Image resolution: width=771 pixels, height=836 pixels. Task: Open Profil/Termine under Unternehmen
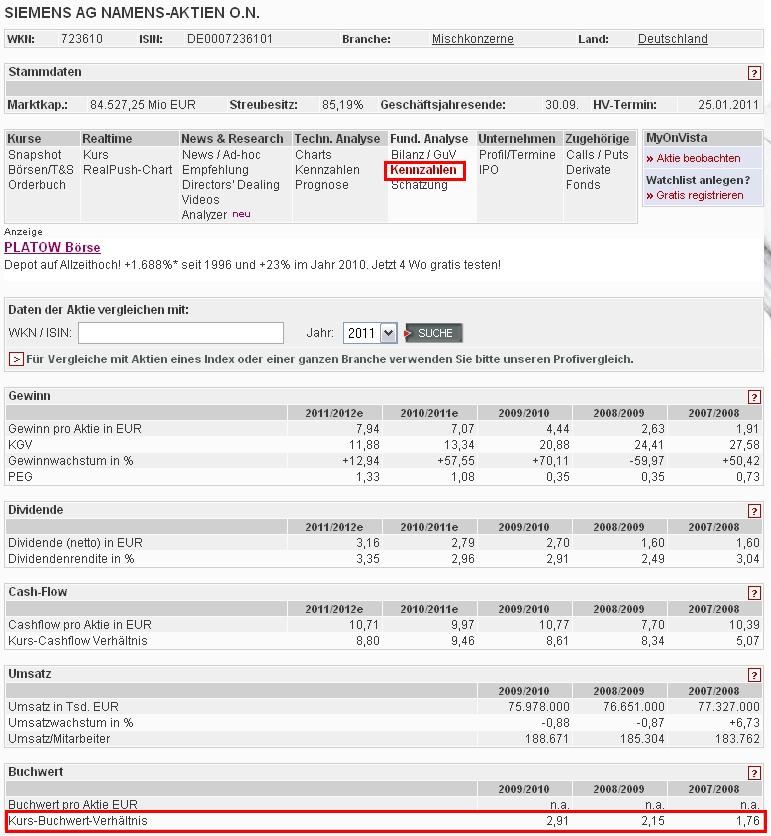517,155
